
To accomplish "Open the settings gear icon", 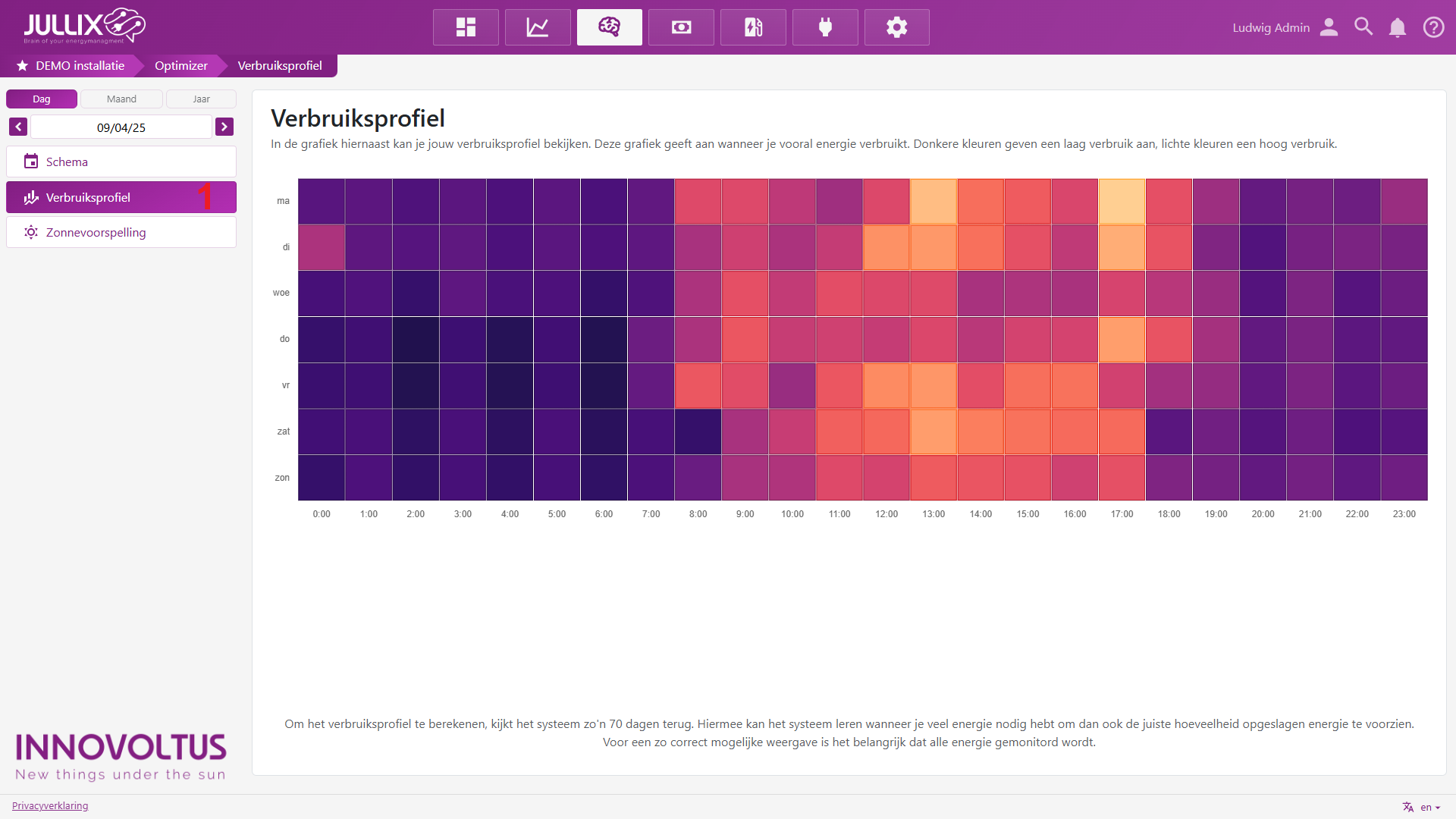I will [x=896, y=27].
